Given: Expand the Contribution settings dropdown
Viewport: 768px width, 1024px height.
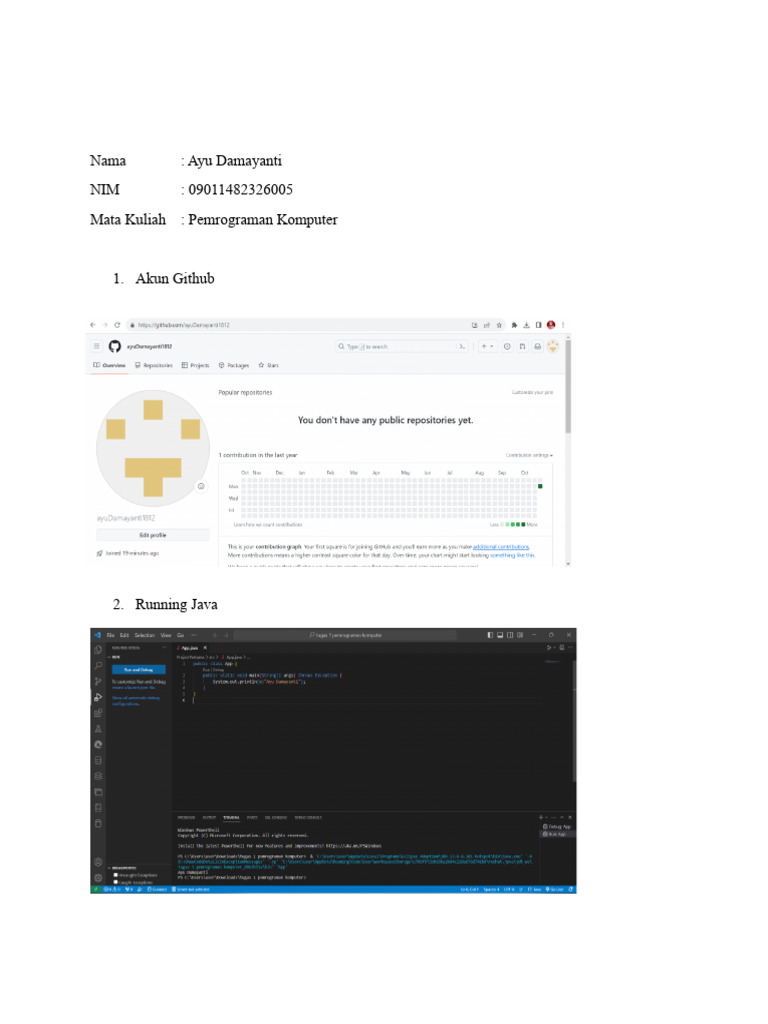Looking at the screenshot, I should click(529, 455).
